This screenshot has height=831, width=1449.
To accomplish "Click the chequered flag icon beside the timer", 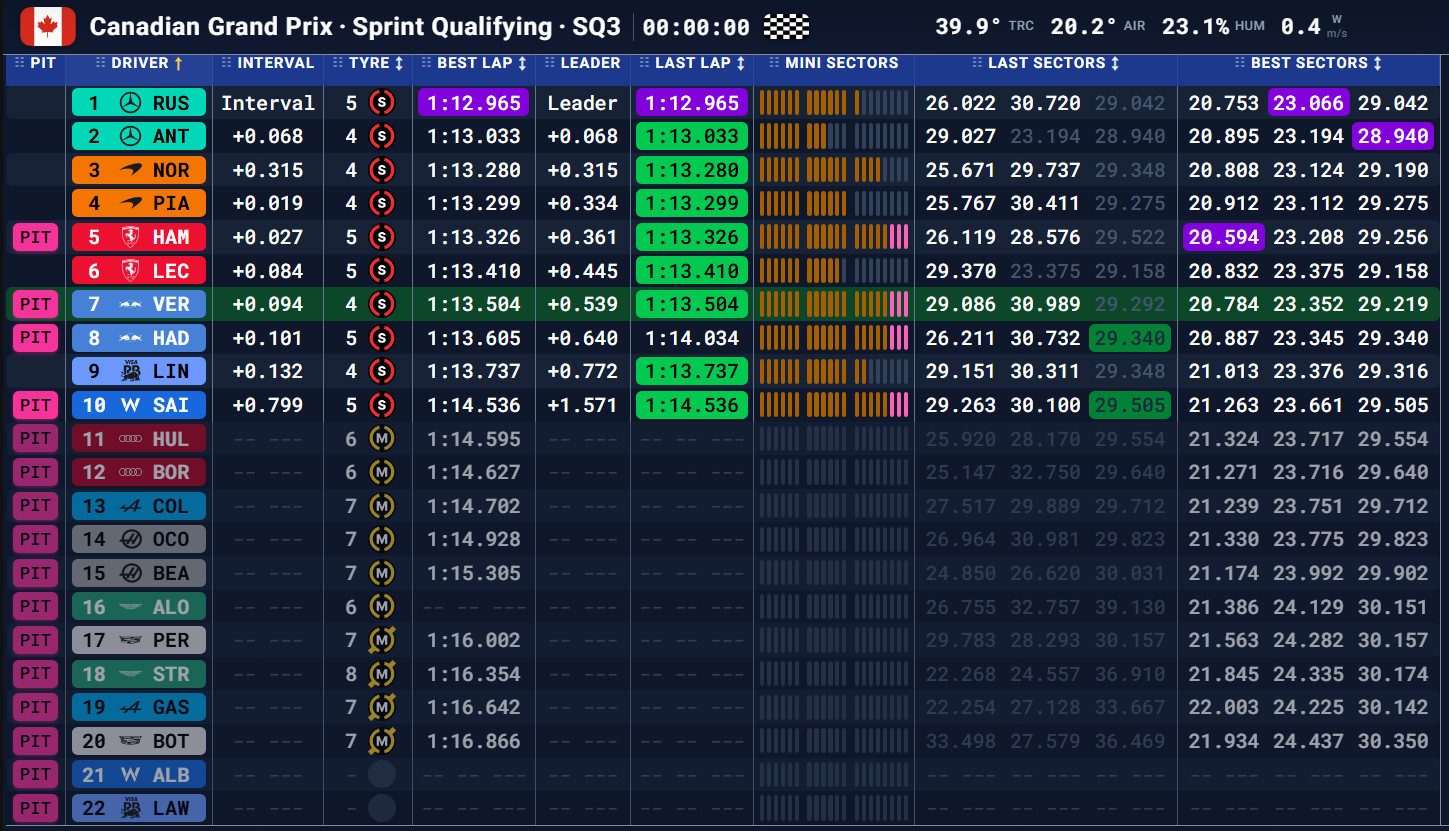I will coord(786,27).
